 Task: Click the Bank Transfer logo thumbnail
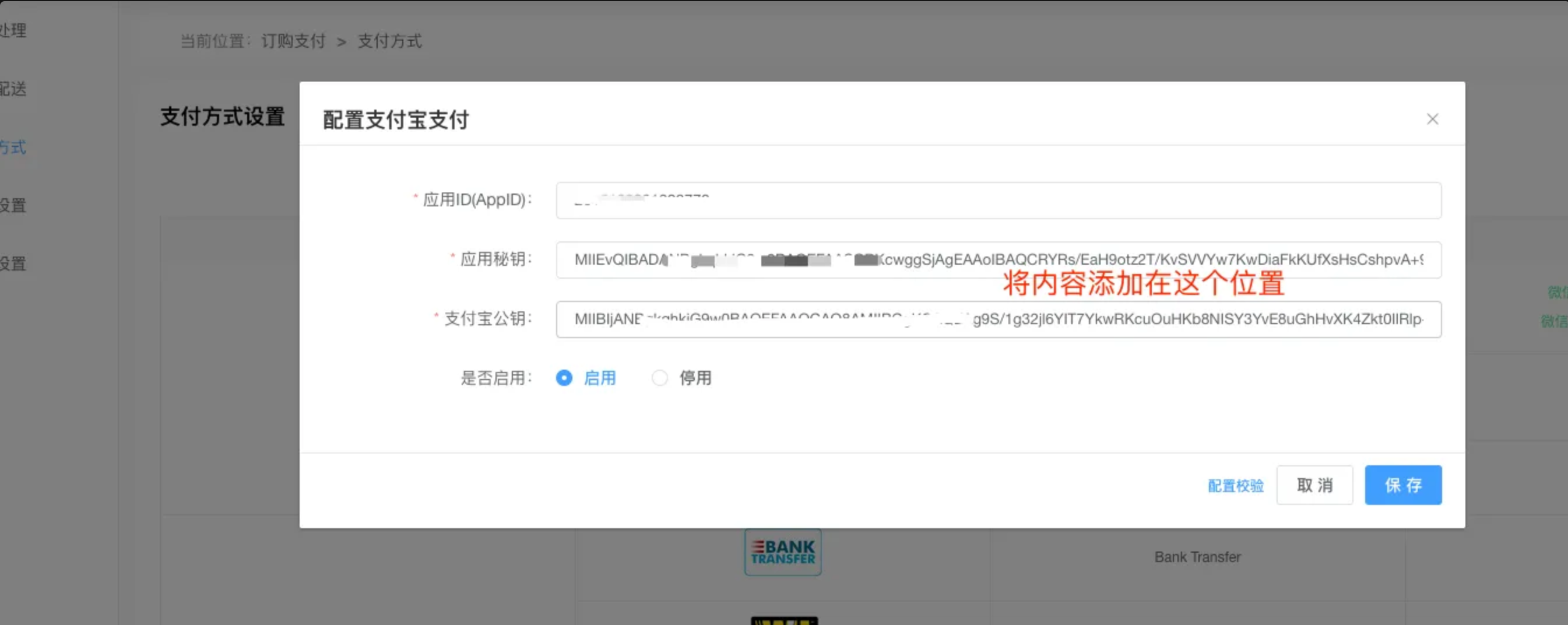pyautogui.click(x=783, y=552)
